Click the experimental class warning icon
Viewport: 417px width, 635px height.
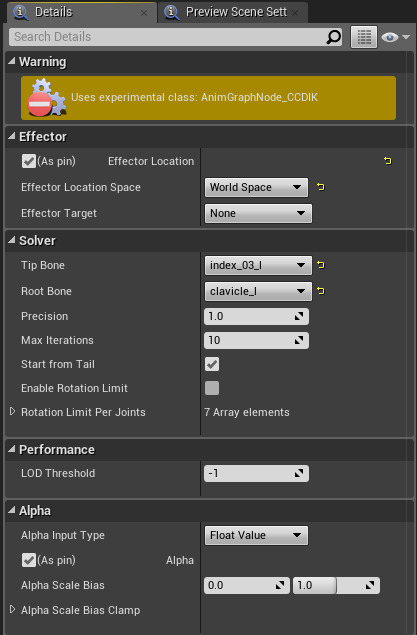coord(46,98)
